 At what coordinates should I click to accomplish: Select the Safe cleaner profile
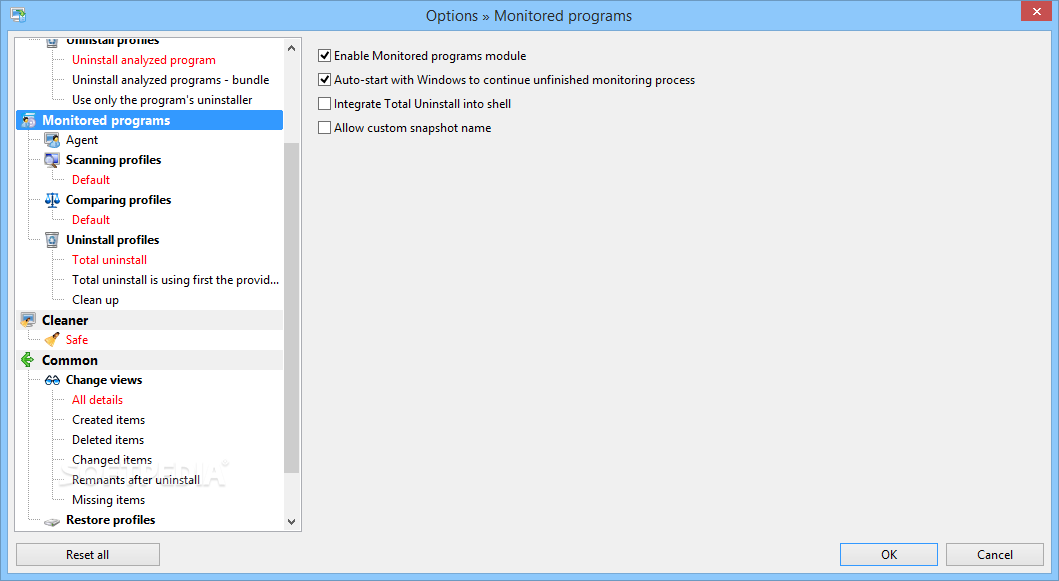pyautogui.click(x=77, y=340)
